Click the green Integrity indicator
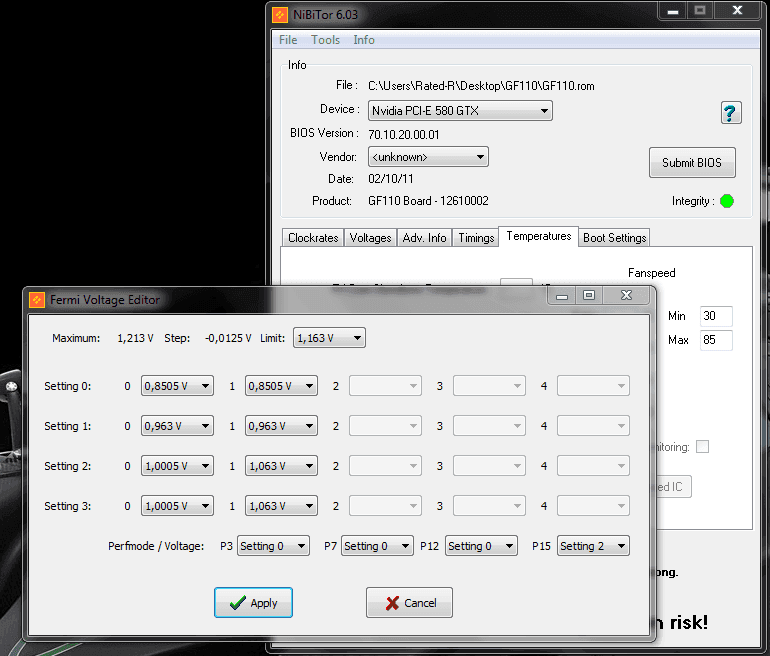Image resolution: width=770 pixels, height=656 pixels. [x=726, y=201]
